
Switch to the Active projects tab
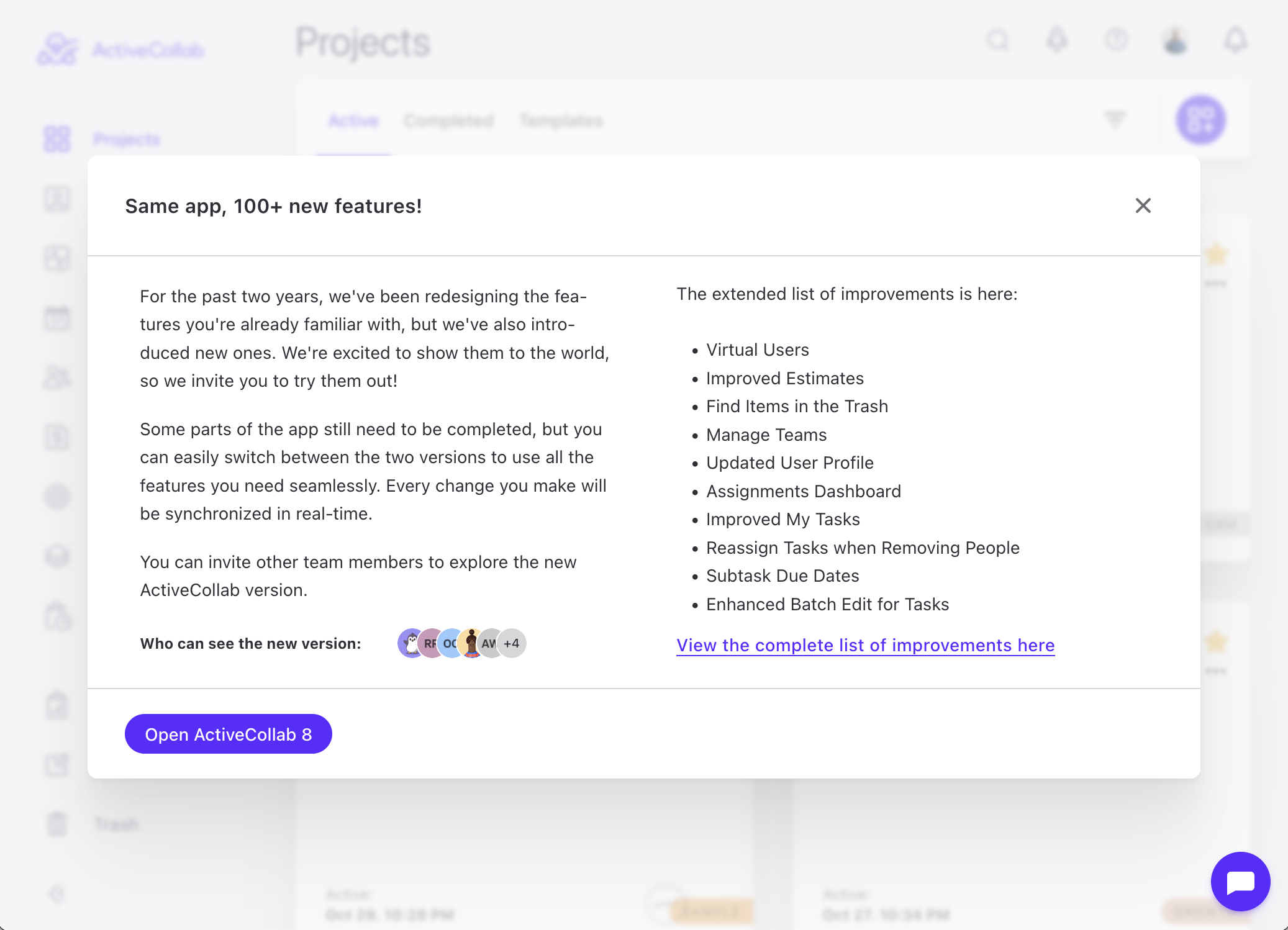point(353,120)
